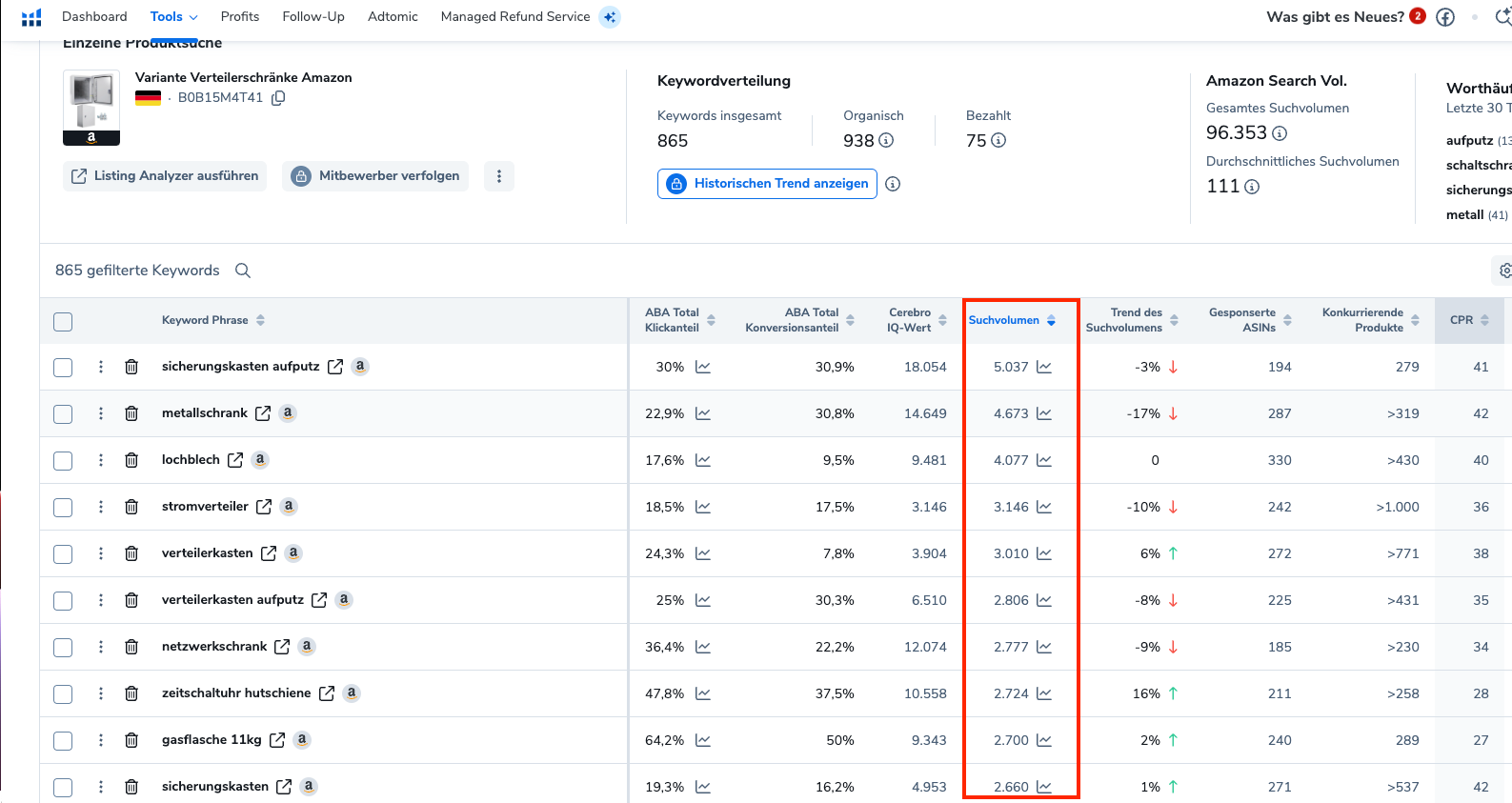
Task: Show search volume chart for verteilerkasten
Action: [x=1044, y=553]
